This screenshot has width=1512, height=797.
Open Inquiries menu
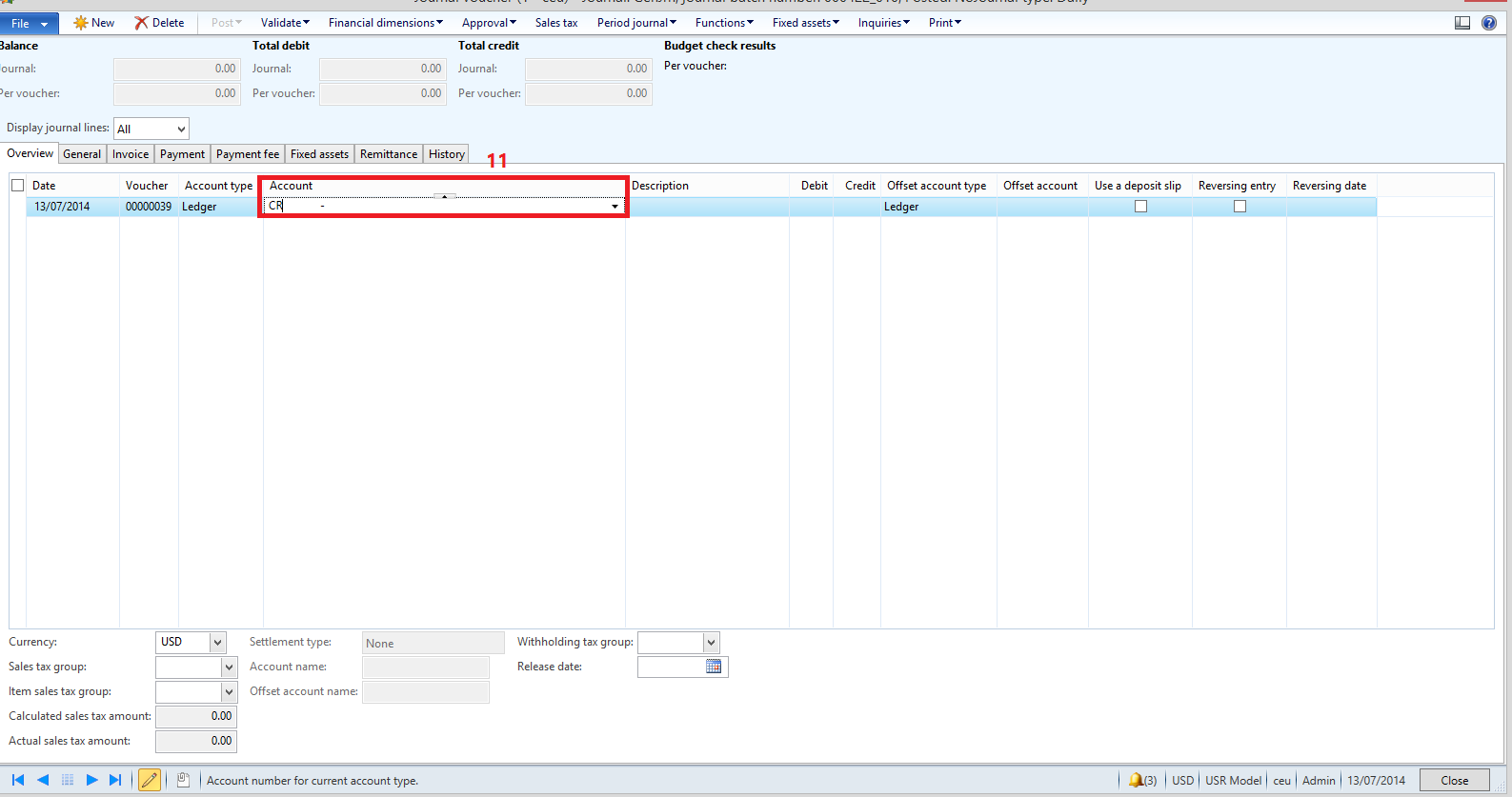(884, 23)
